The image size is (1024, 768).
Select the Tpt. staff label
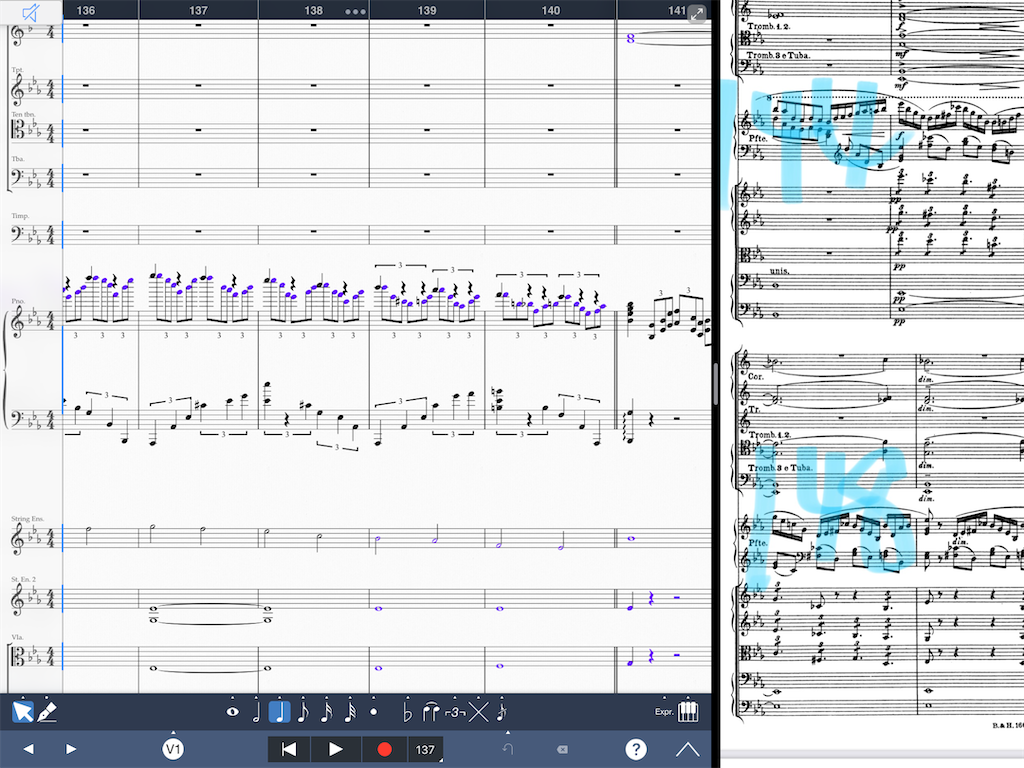(17, 69)
